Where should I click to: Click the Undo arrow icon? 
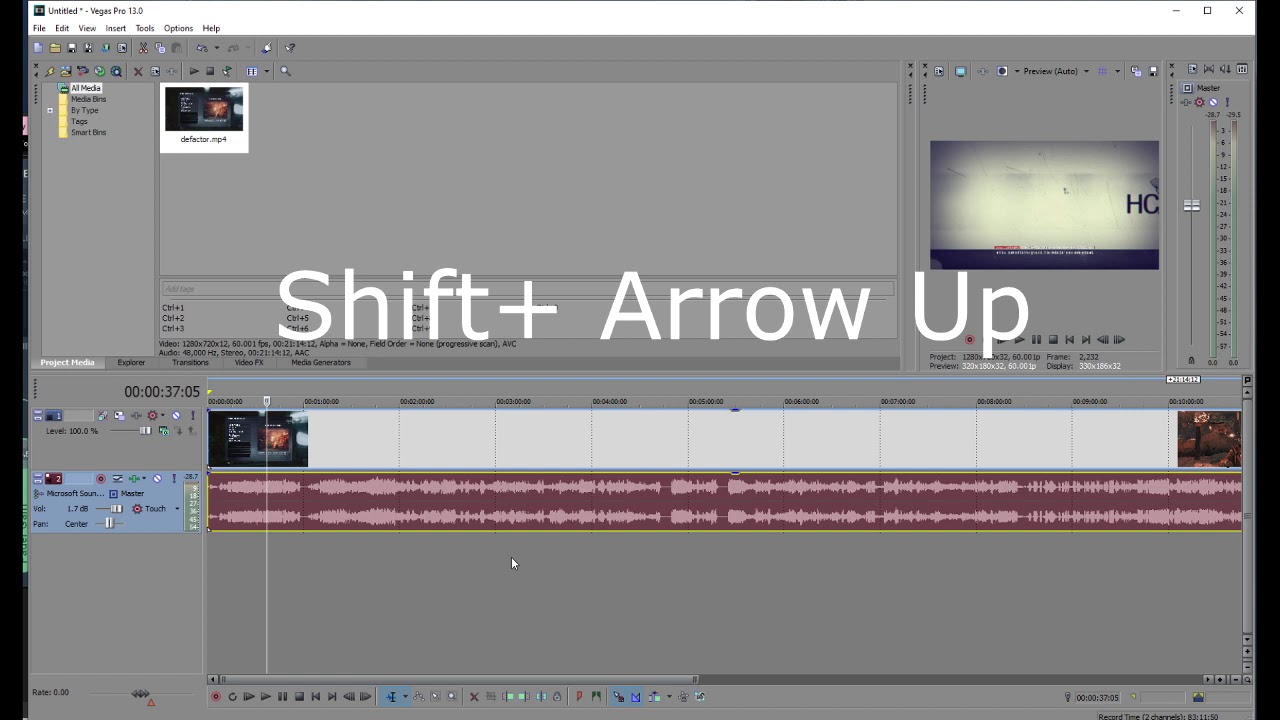(x=201, y=48)
